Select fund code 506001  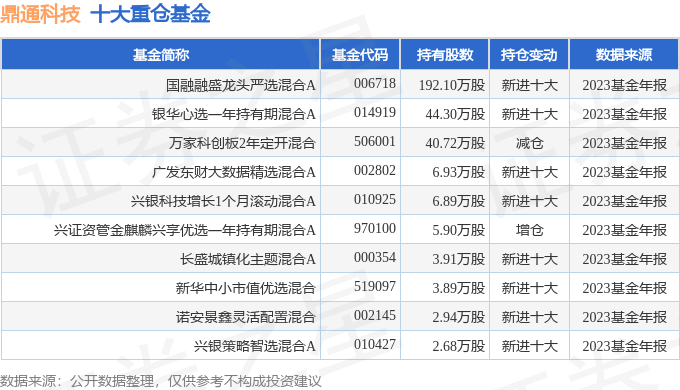click(x=375, y=141)
